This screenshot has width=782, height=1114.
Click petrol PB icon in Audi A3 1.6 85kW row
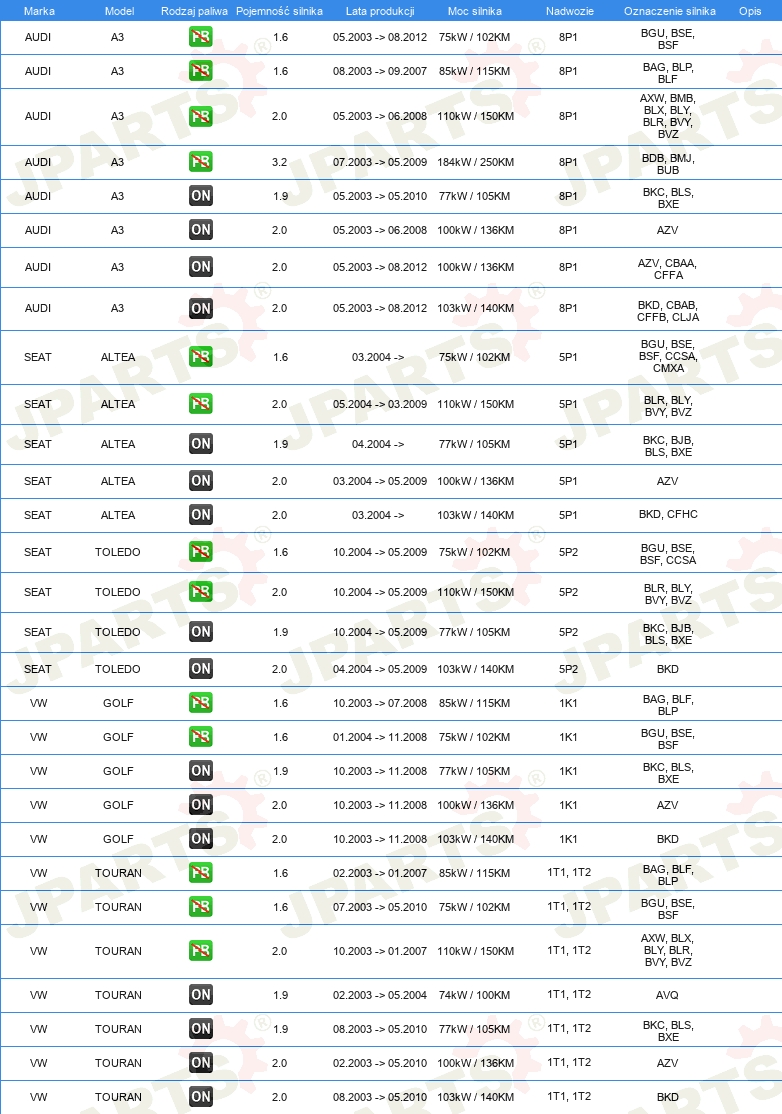click(201, 71)
